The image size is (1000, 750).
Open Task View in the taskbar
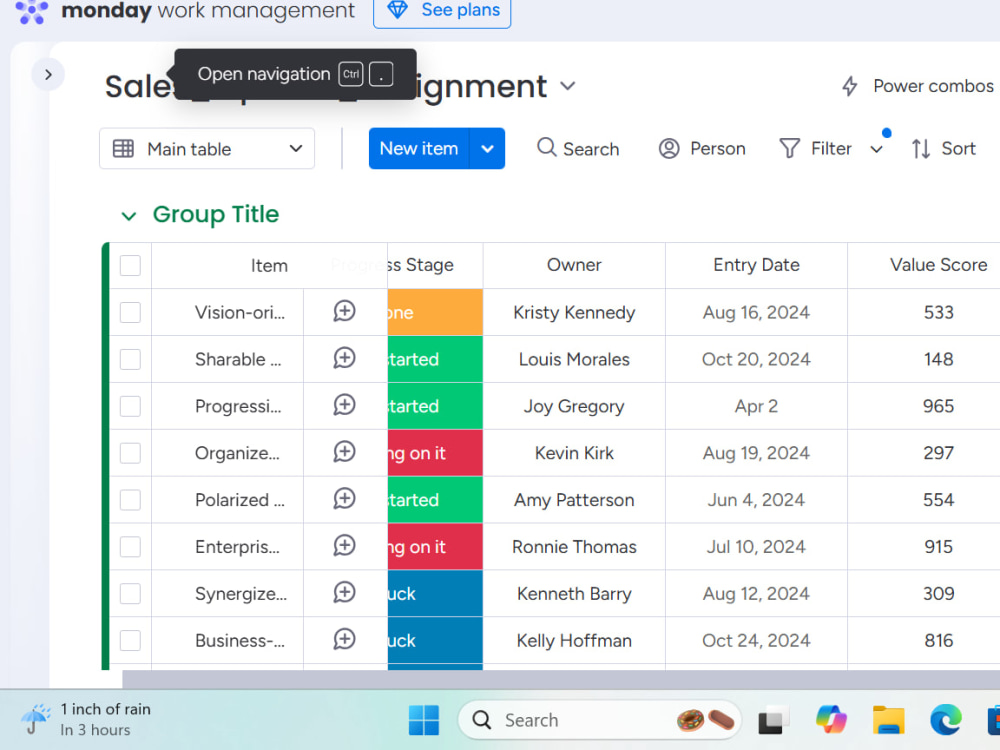pyautogui.click(x=772, y=721)
